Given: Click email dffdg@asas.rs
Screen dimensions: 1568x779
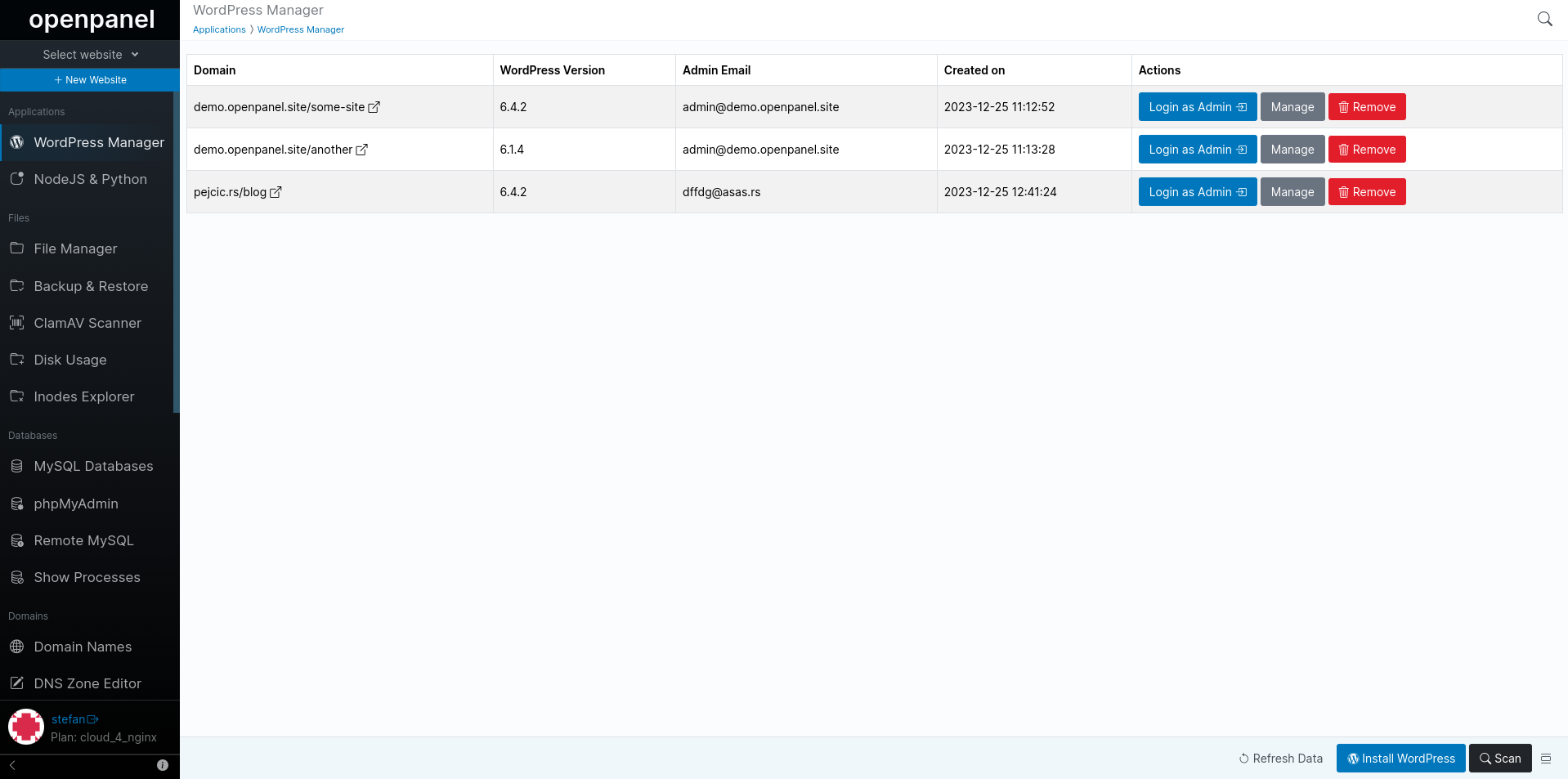Looking at the screenshot, I should click(722, 192).
